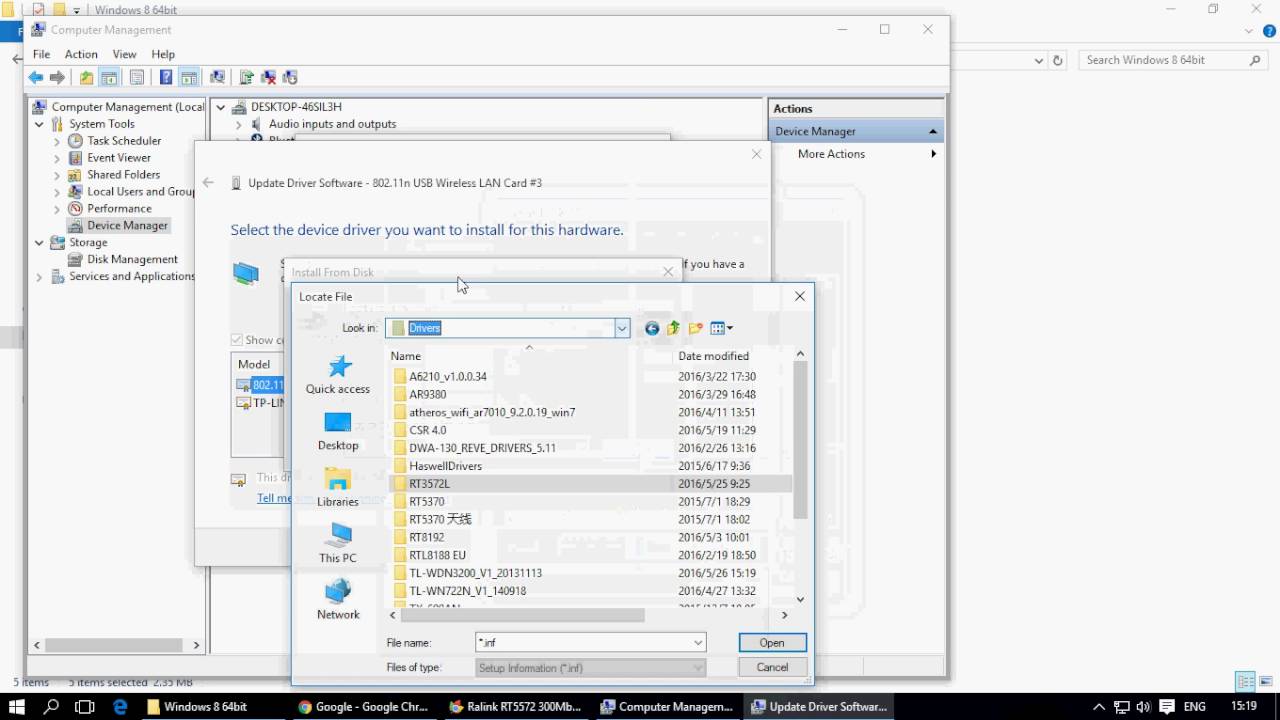1280x720 pixels.
Task: Open the Look in Drivers dropdown
Action: click(x=622, y=328)
